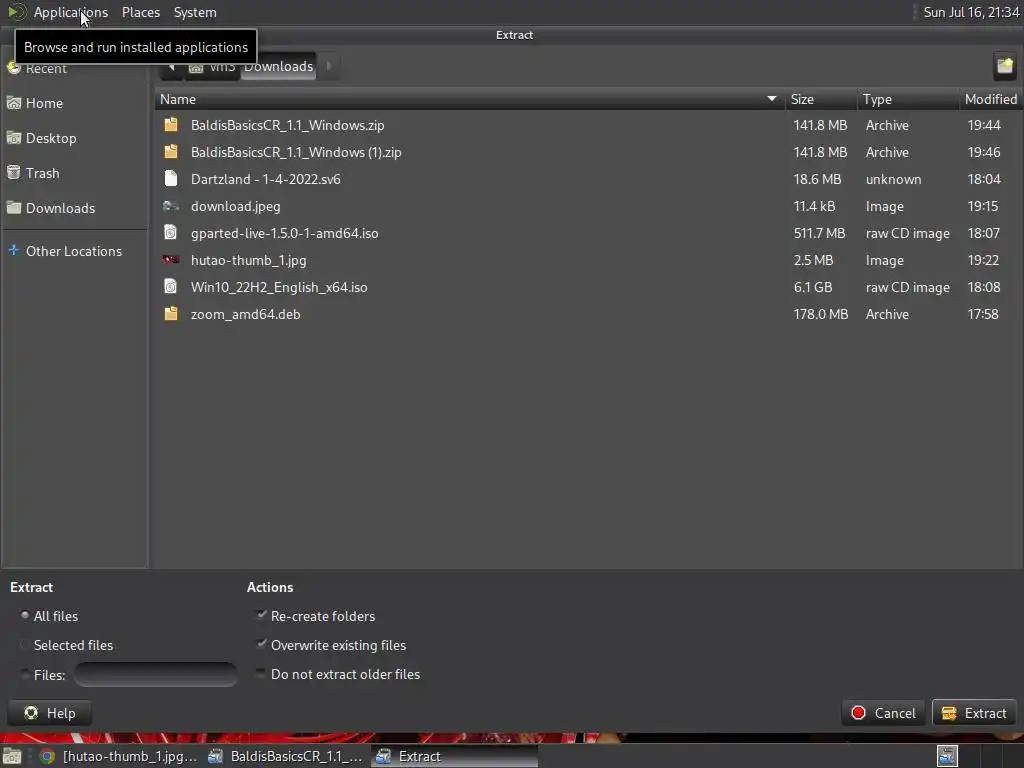
Task: Select BaldisBasicsCR_1.1_Windows.zip
Action: click(287, 125)
